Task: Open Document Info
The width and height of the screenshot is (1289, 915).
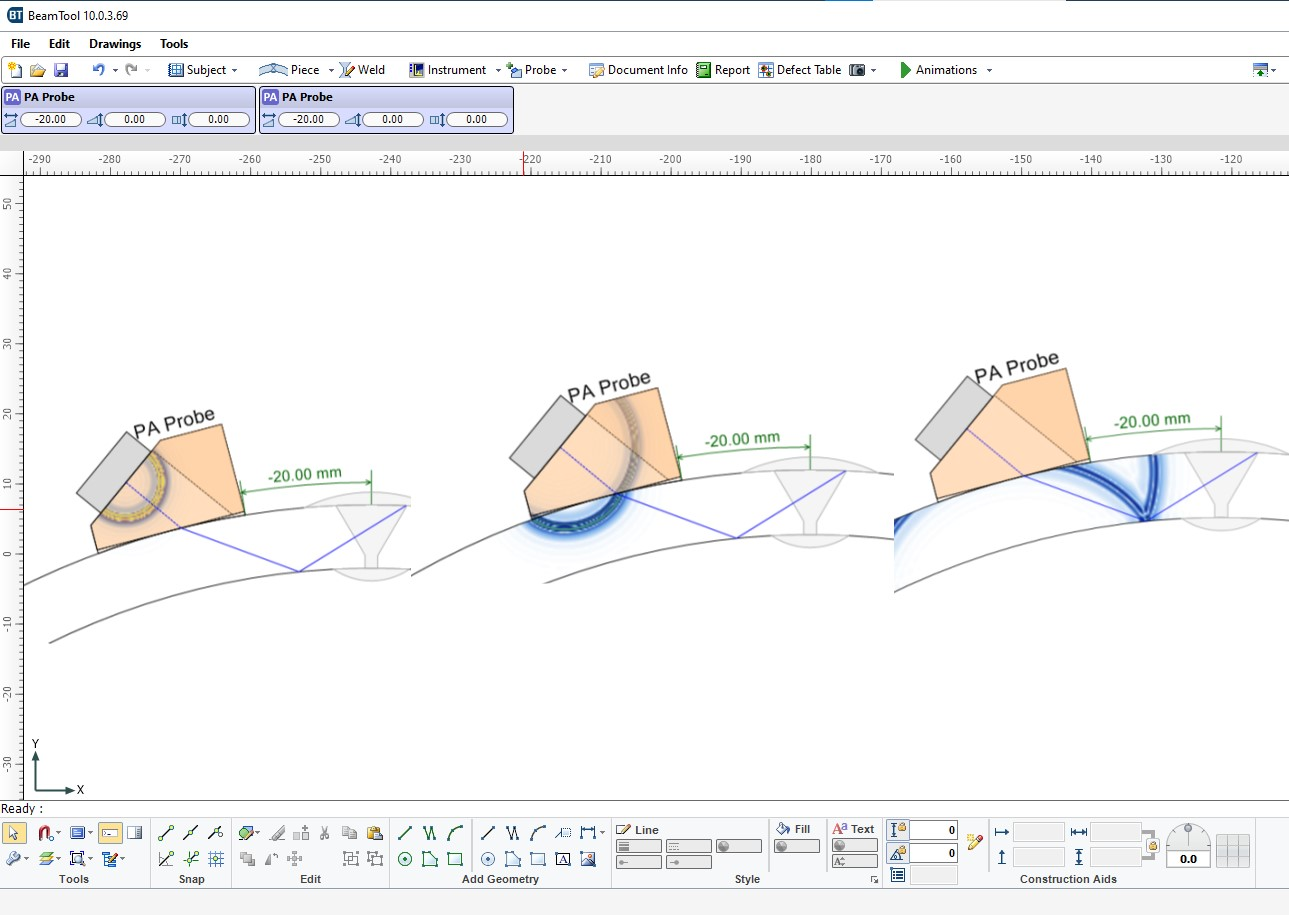Action: 638,70
